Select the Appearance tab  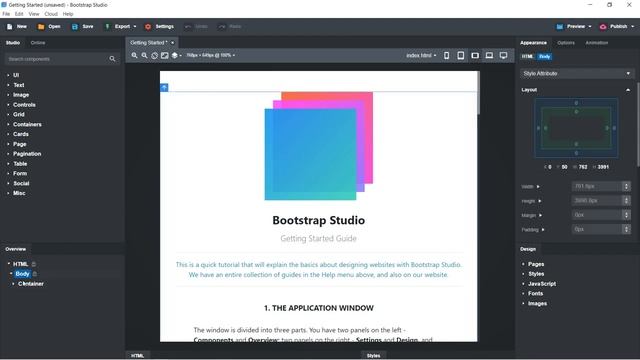tap(533, 43)
